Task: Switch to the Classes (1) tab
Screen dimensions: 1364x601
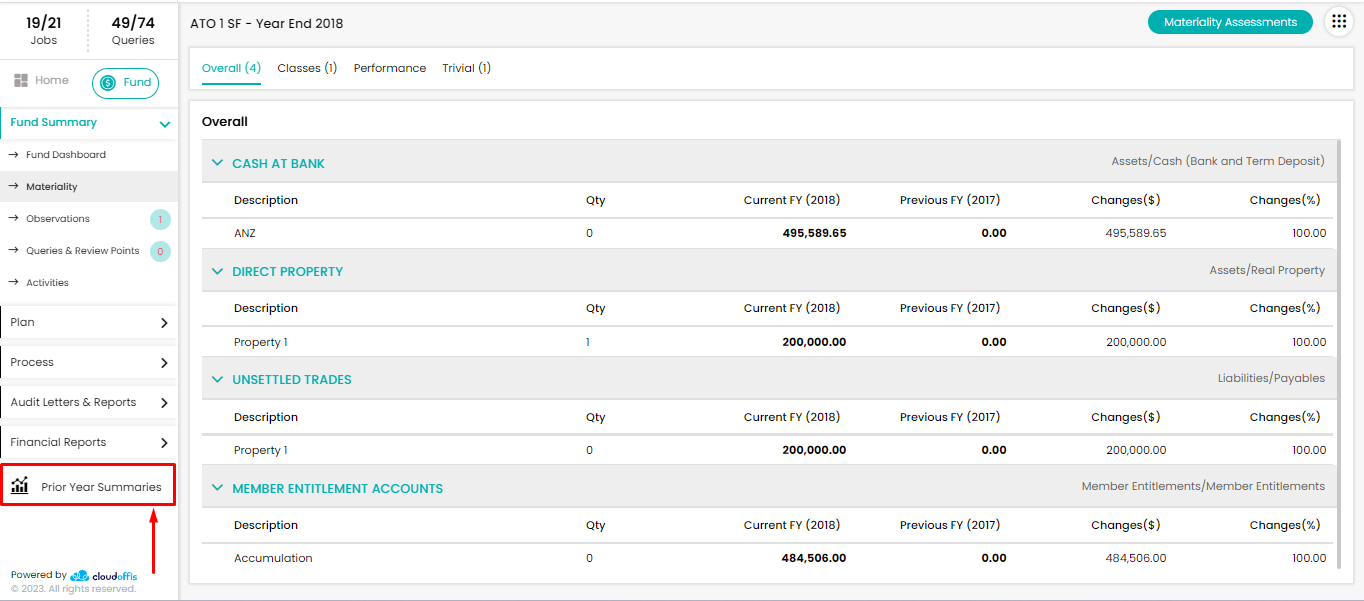Action: [307, 68]
